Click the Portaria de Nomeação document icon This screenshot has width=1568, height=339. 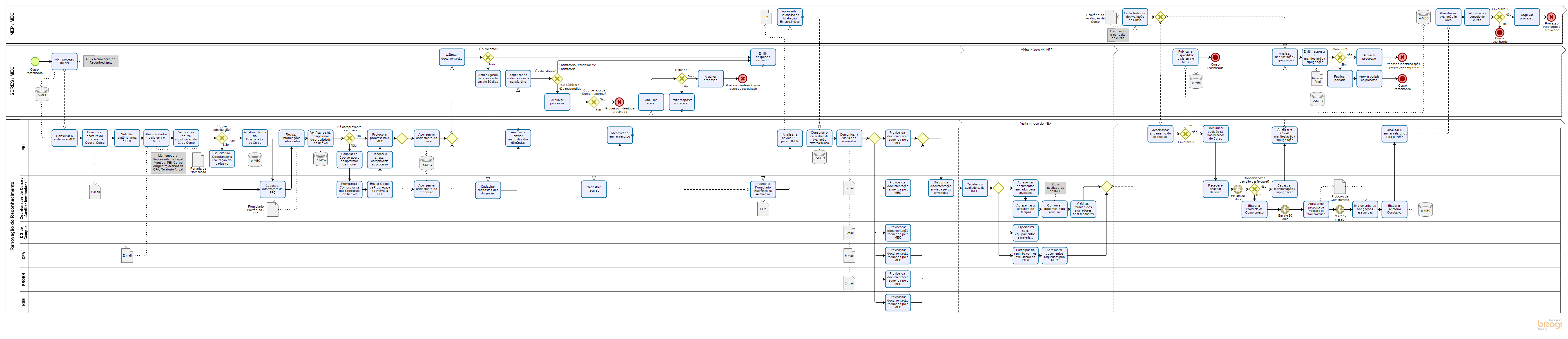point(198,159)
